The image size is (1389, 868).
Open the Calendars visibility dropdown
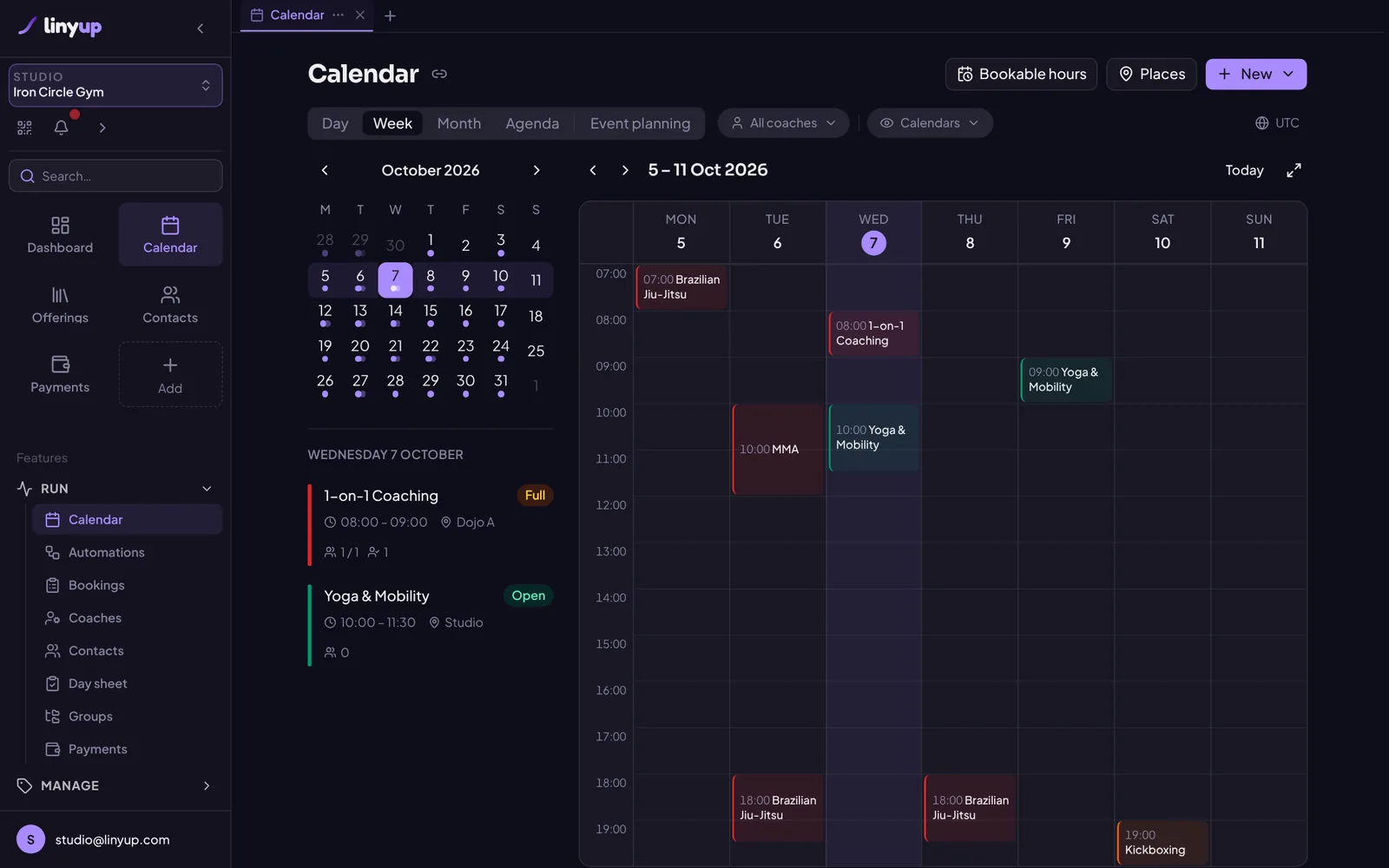[930, 123]
